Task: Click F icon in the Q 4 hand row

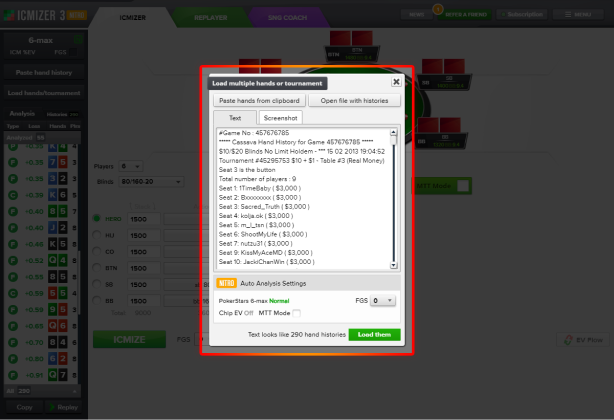Action: click(x=13, y=260)
